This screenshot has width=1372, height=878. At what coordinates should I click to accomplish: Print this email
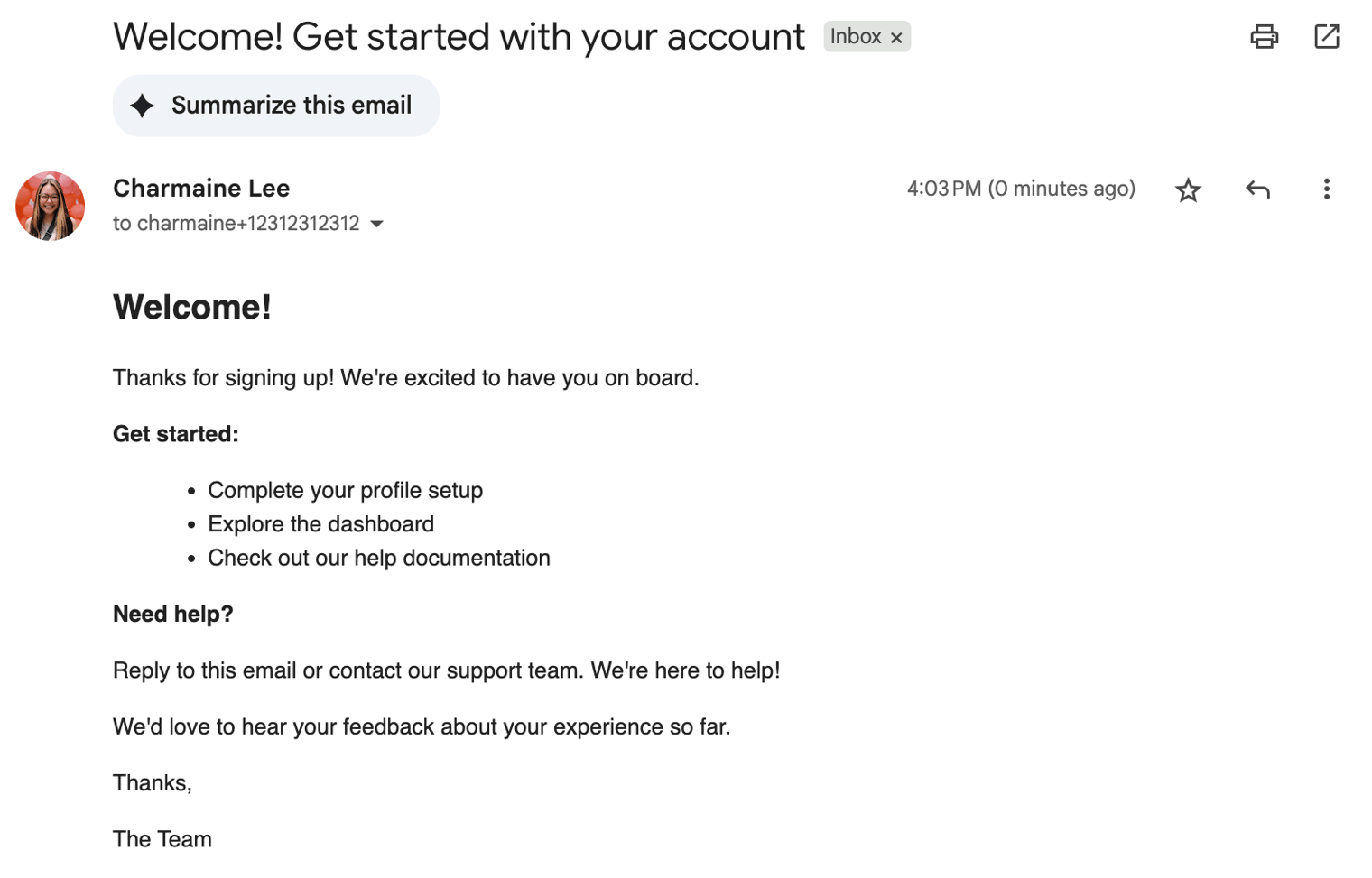[x=1264, y=36]
